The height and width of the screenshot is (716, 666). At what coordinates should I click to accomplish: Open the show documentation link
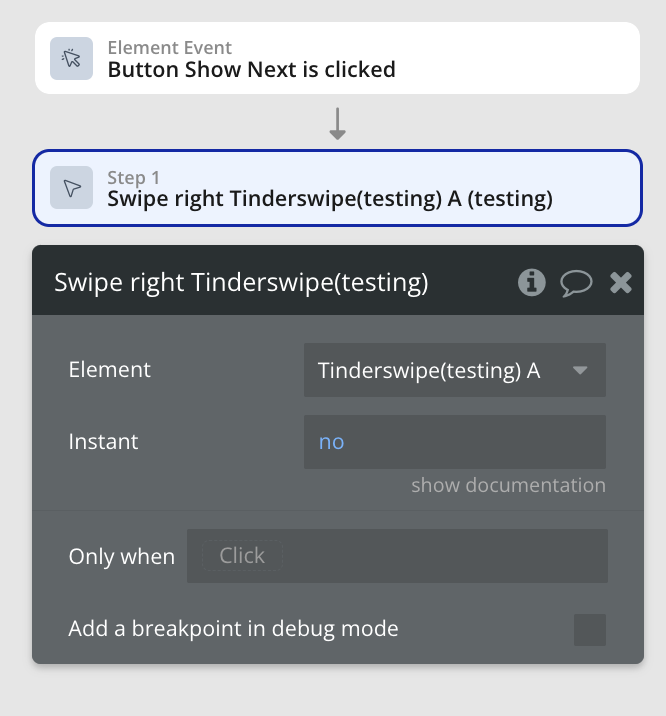[x=508, y=486]
